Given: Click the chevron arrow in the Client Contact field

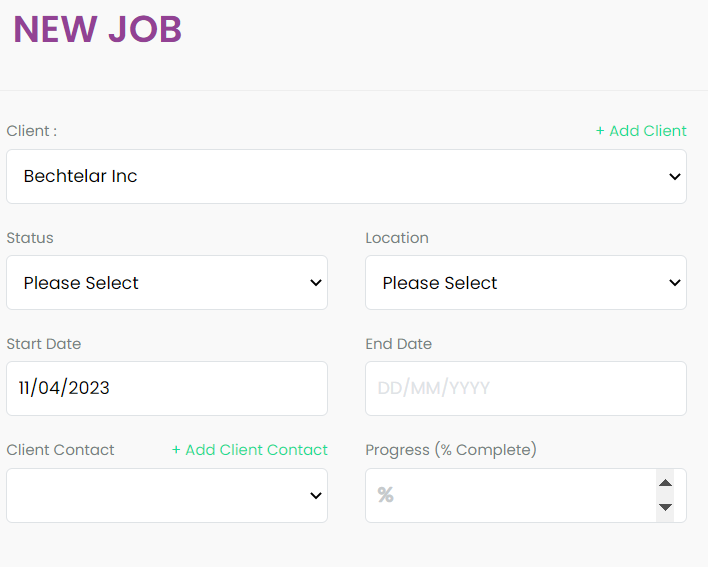Looking at the screenshot, I should tap(316, 495).
